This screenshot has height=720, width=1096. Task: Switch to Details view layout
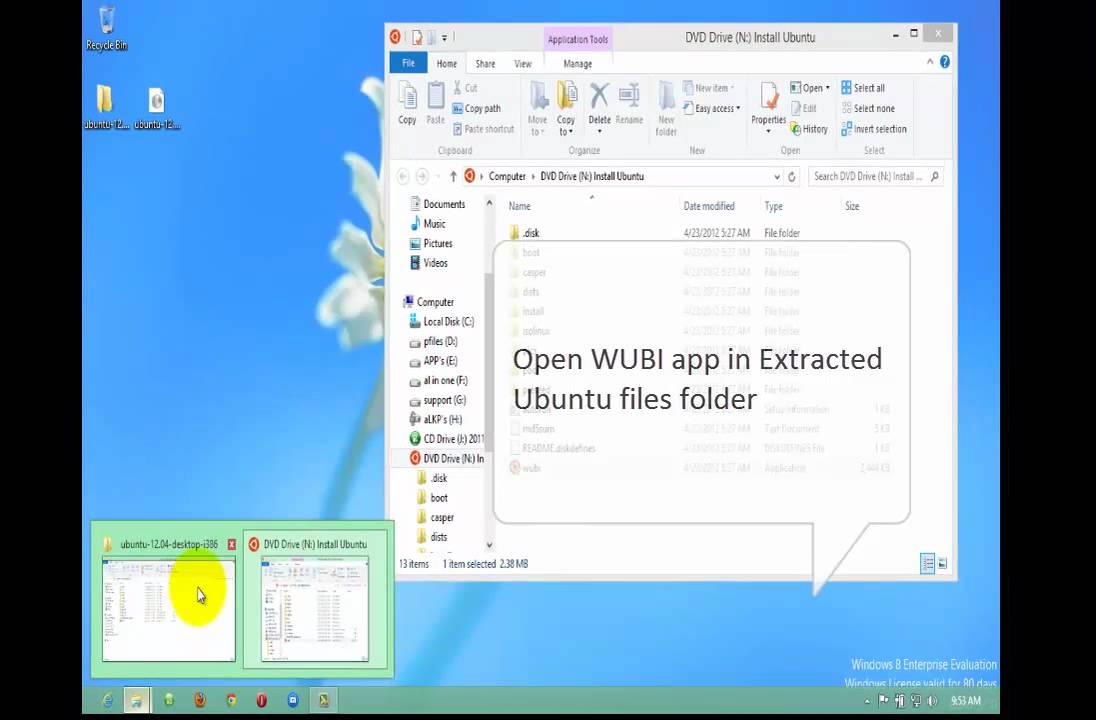928,563
